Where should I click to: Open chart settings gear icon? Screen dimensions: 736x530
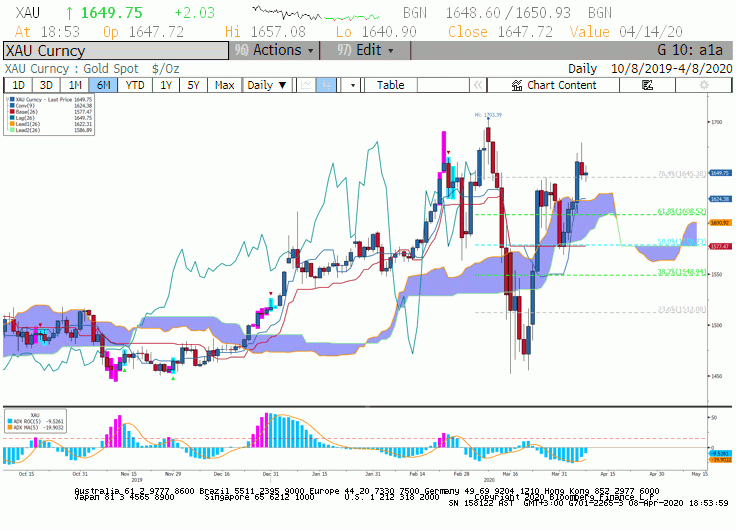click(704, 85)
